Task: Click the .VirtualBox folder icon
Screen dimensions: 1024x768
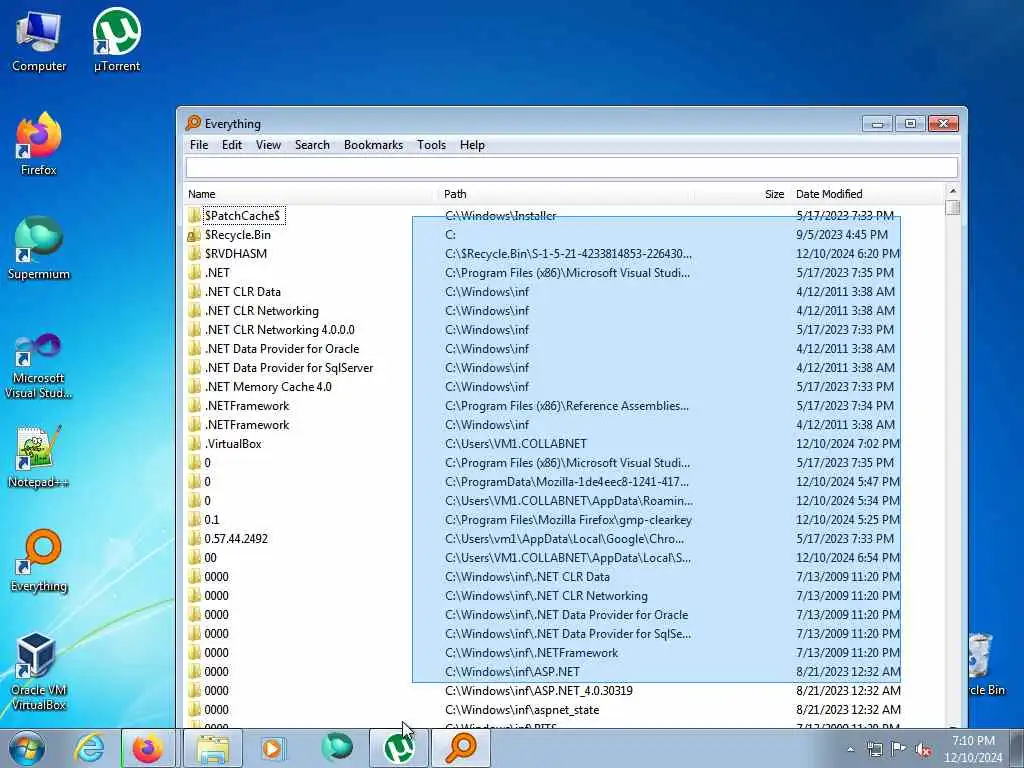Action: click(194, 443)
